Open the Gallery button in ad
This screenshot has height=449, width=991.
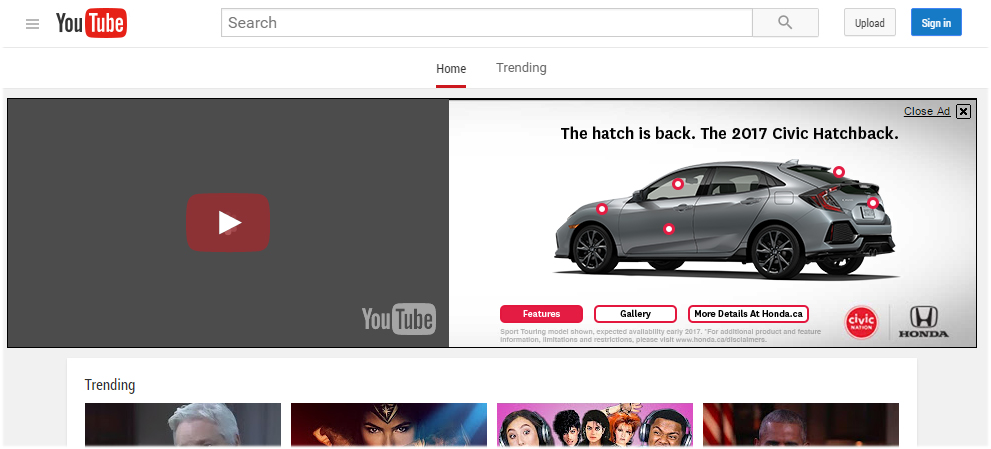[635, 314]
